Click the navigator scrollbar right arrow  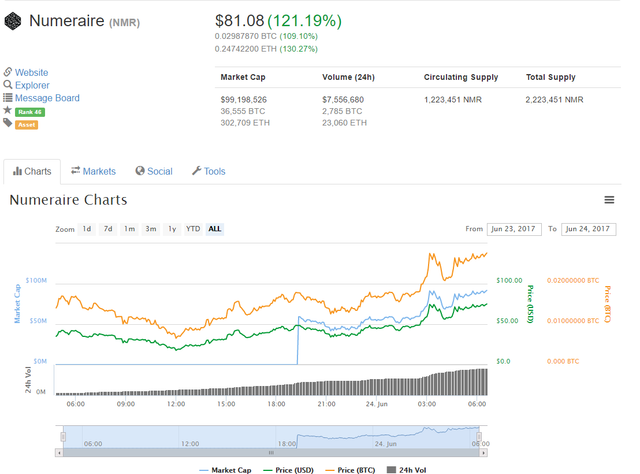(x=484, y=453)
